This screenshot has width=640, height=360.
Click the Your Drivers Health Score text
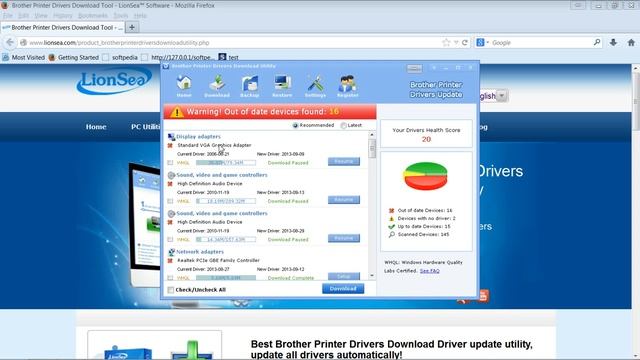426,130
